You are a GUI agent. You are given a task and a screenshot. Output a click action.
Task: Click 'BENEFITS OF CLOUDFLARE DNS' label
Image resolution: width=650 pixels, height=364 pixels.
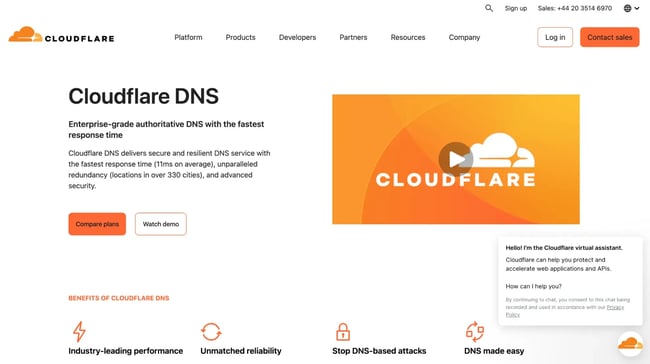point(119,298)
